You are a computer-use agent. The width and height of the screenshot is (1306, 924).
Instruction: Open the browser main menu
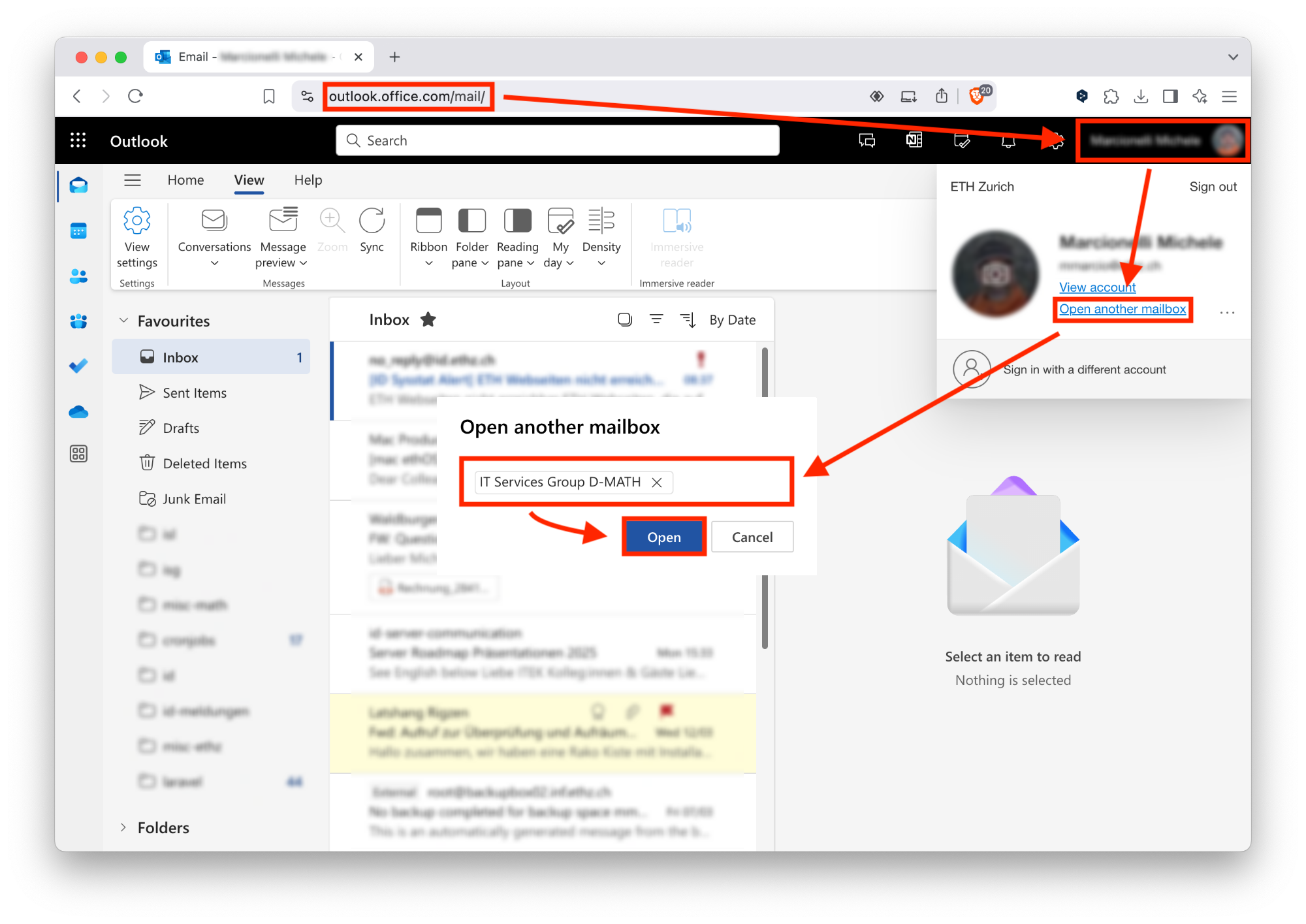pyautogui.click(x=1230, y=97)
